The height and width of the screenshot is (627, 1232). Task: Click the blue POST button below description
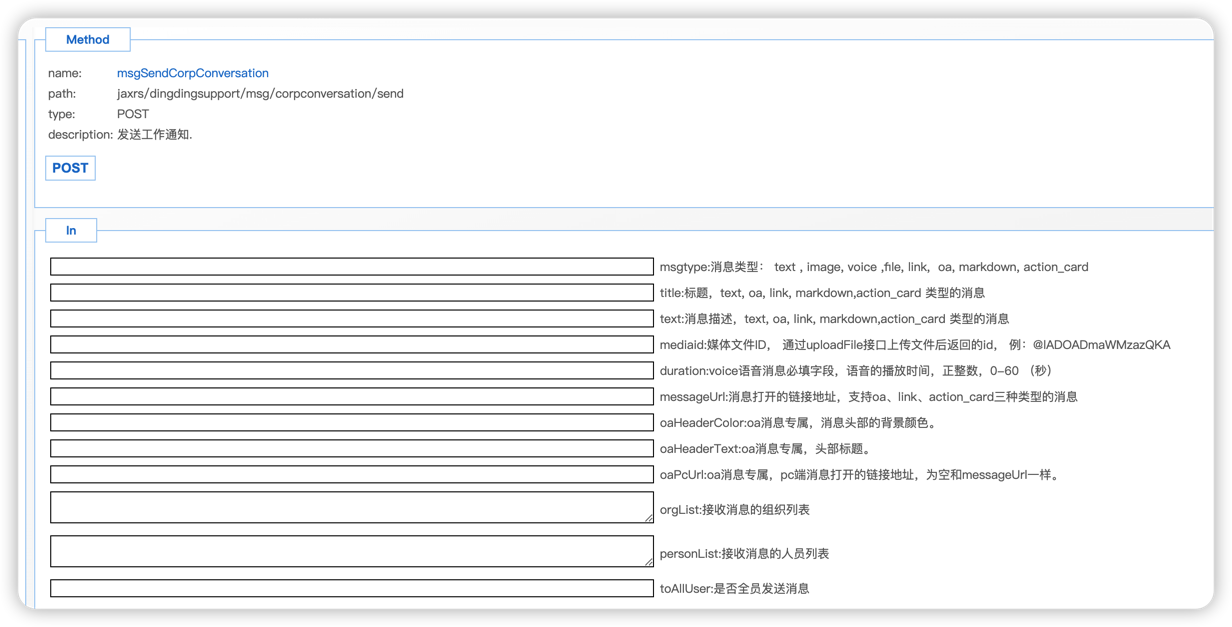coord(70,168)
